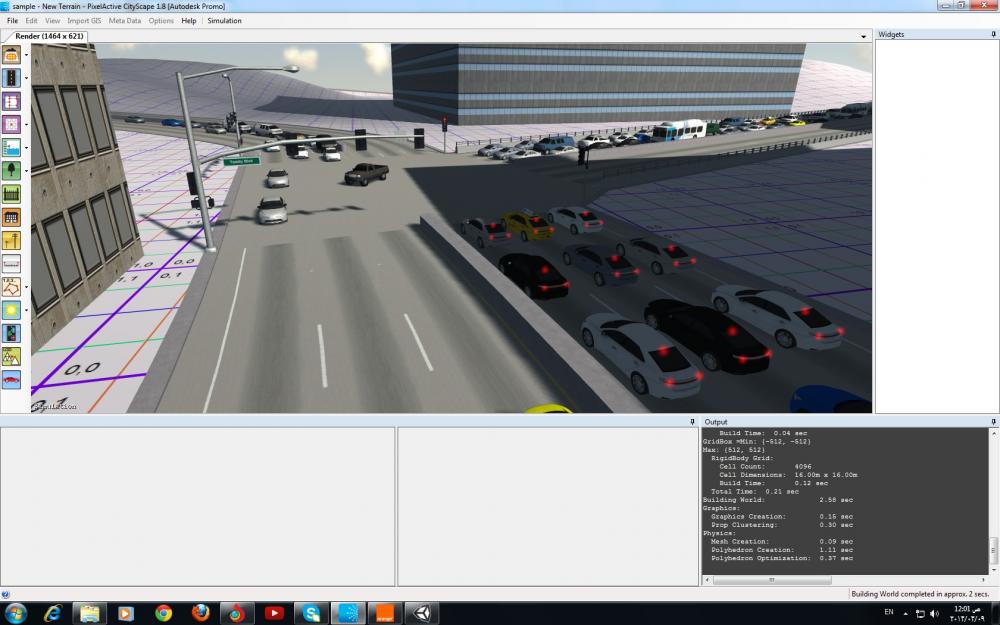Select the purple dotted region tool
The width and height of the screenshot is (1000, 625).
[11, 124]
